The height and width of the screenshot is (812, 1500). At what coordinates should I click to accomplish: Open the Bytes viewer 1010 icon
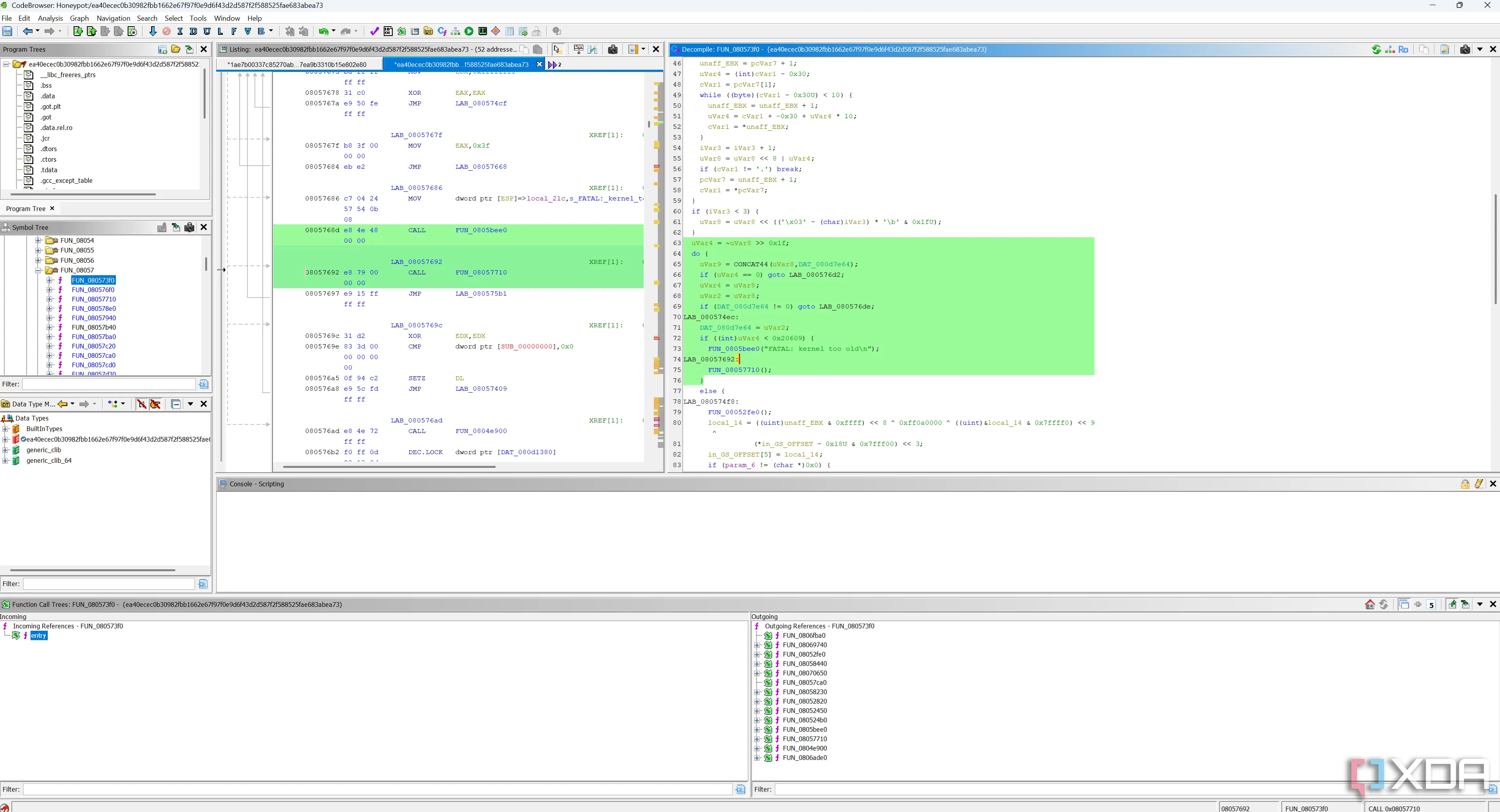(388, 31)
